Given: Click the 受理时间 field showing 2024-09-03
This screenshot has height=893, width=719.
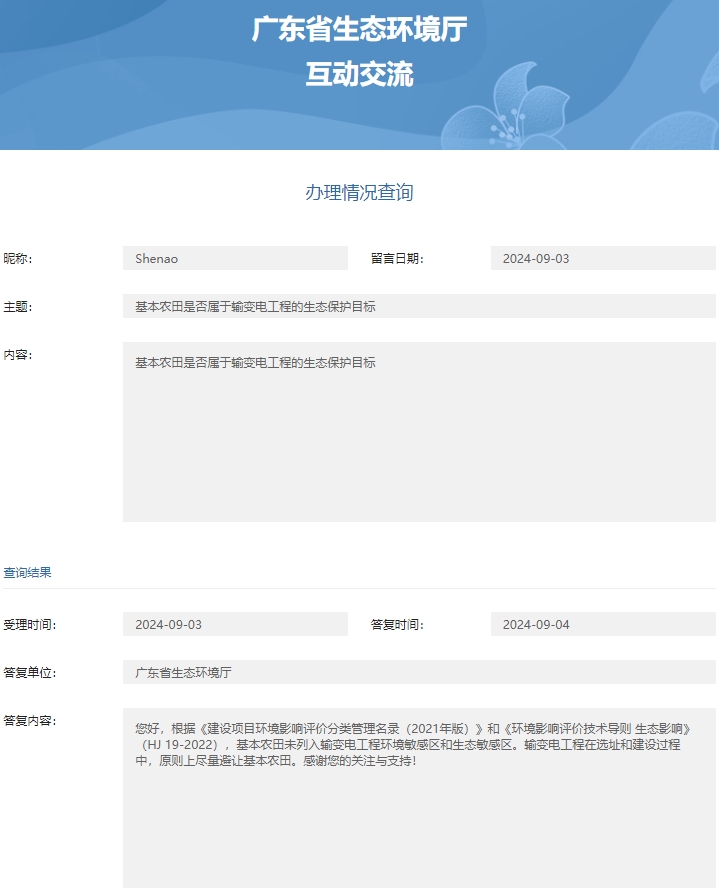Looking at the screenshot, I should coord(235,624).
